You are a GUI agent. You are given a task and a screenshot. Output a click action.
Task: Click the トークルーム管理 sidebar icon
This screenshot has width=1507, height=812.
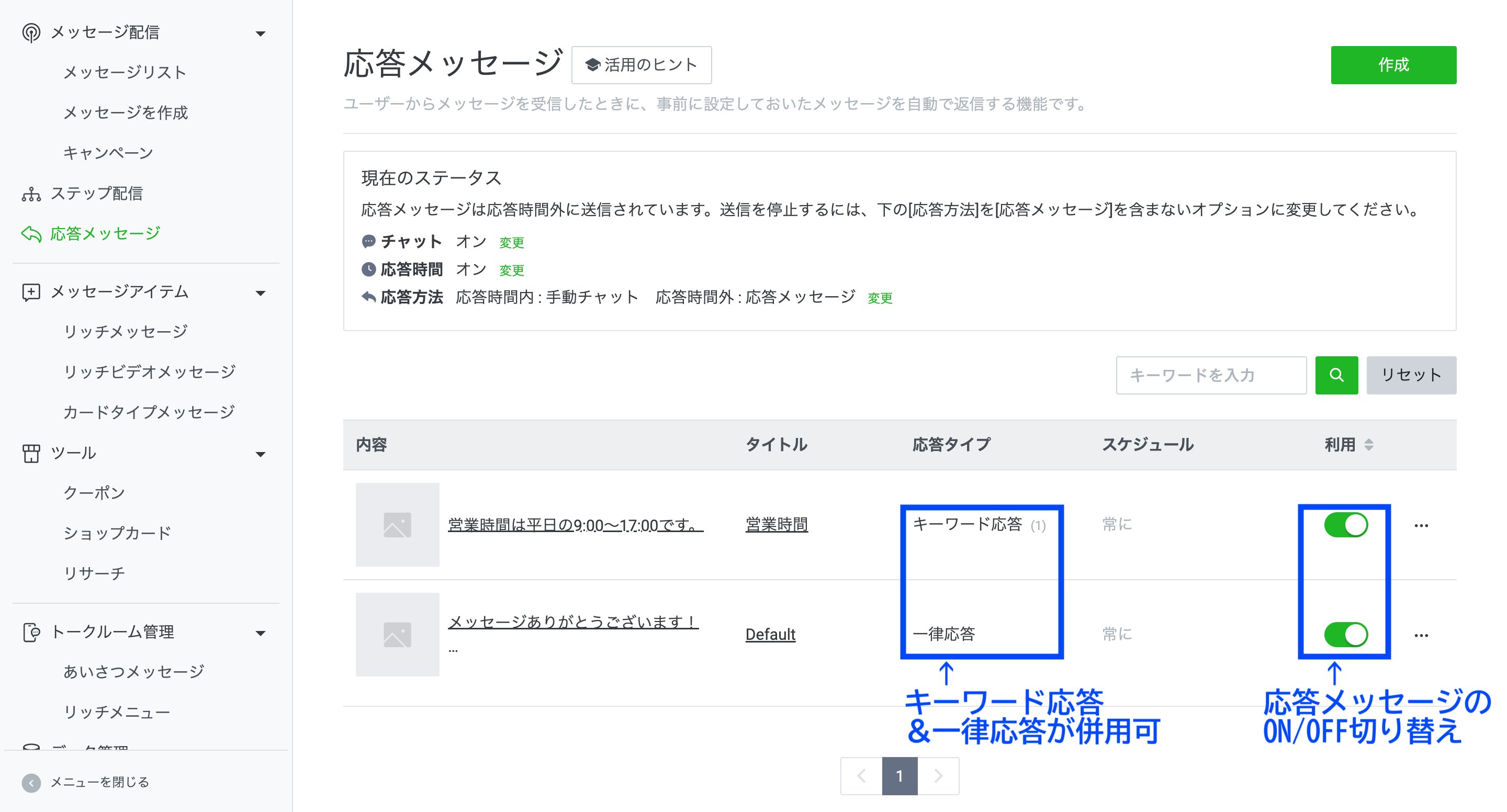(x=31, y=633)
